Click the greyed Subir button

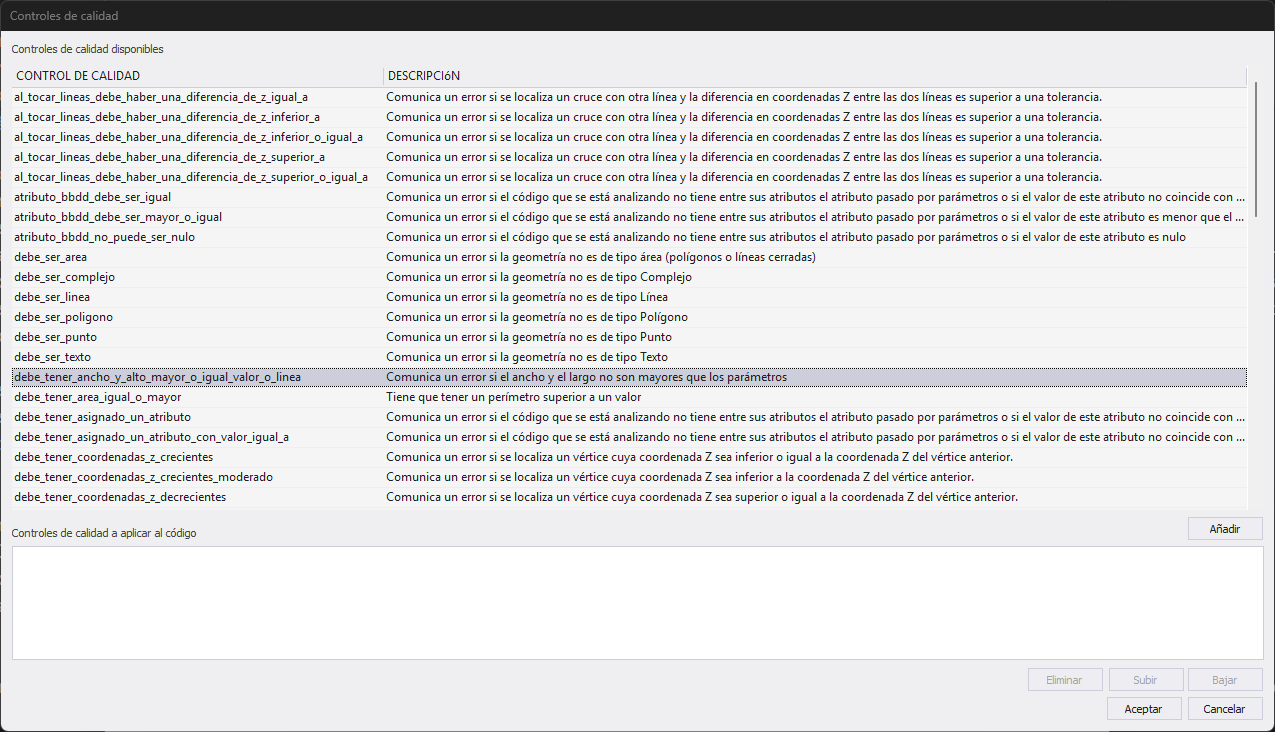coord(1145,680)
